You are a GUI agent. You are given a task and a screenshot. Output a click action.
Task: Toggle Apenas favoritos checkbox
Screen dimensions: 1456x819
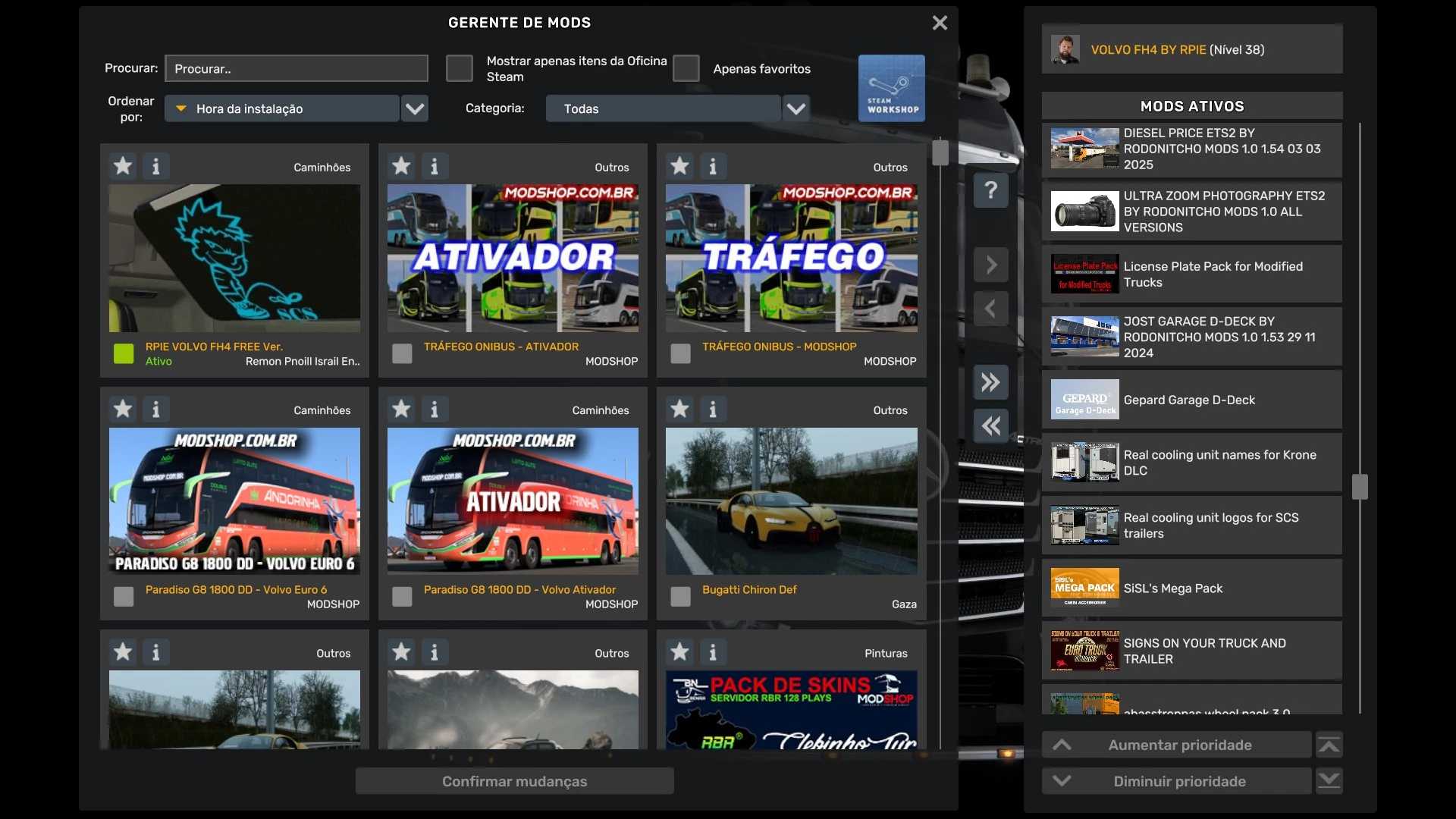click(686, 68)
